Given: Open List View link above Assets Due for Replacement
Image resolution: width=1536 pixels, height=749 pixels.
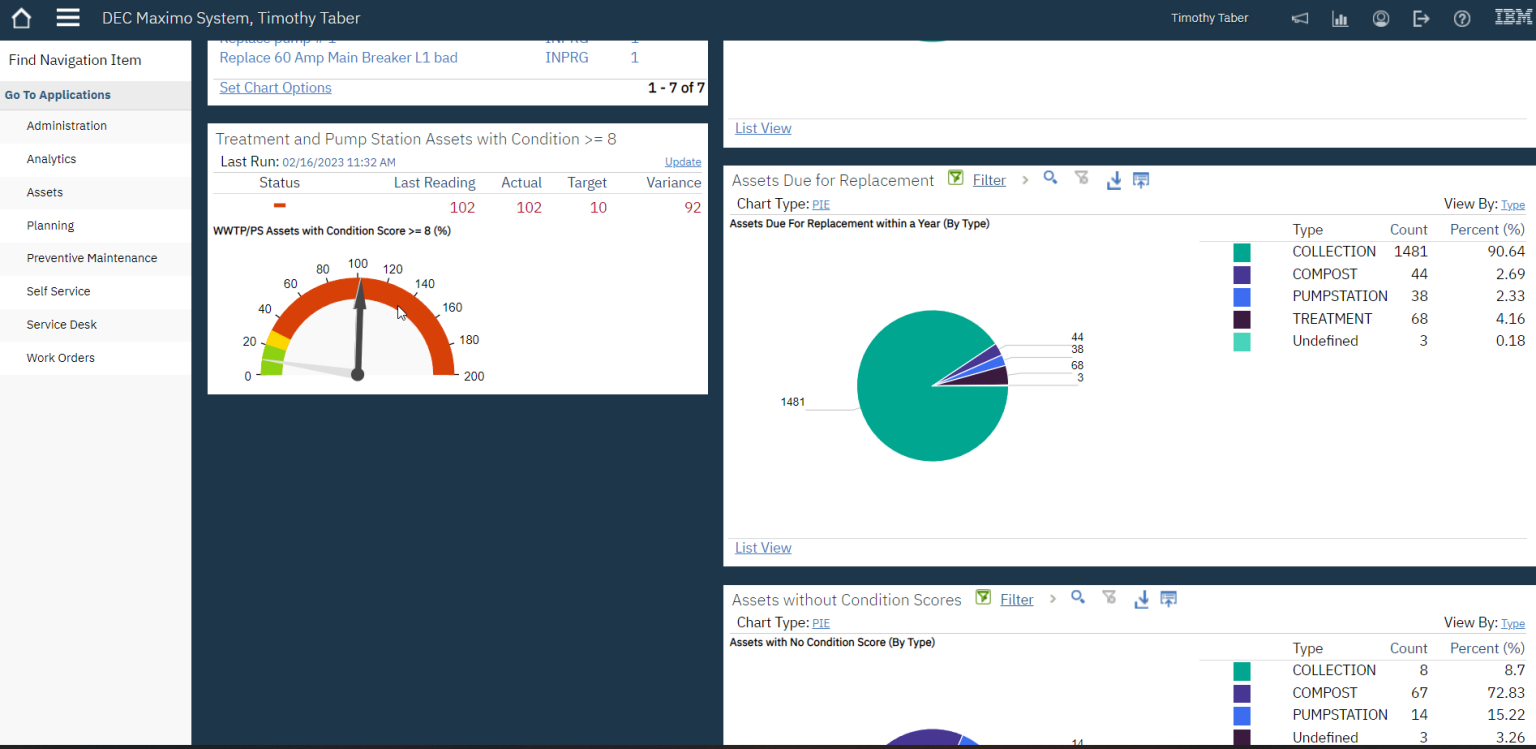Looking at the screenshot, I should click(763, 128).
